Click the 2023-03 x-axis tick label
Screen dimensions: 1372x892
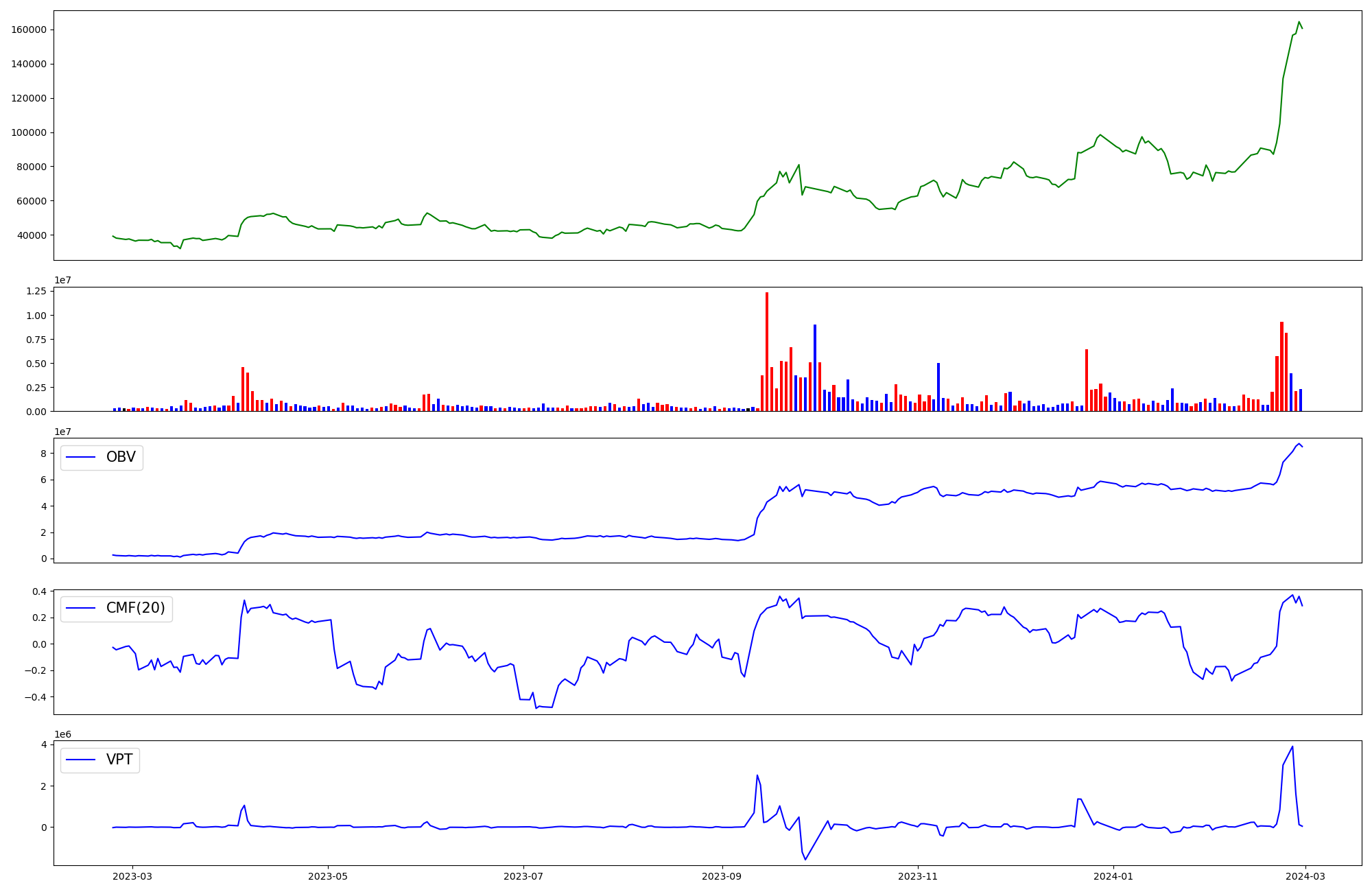[132, 876]
